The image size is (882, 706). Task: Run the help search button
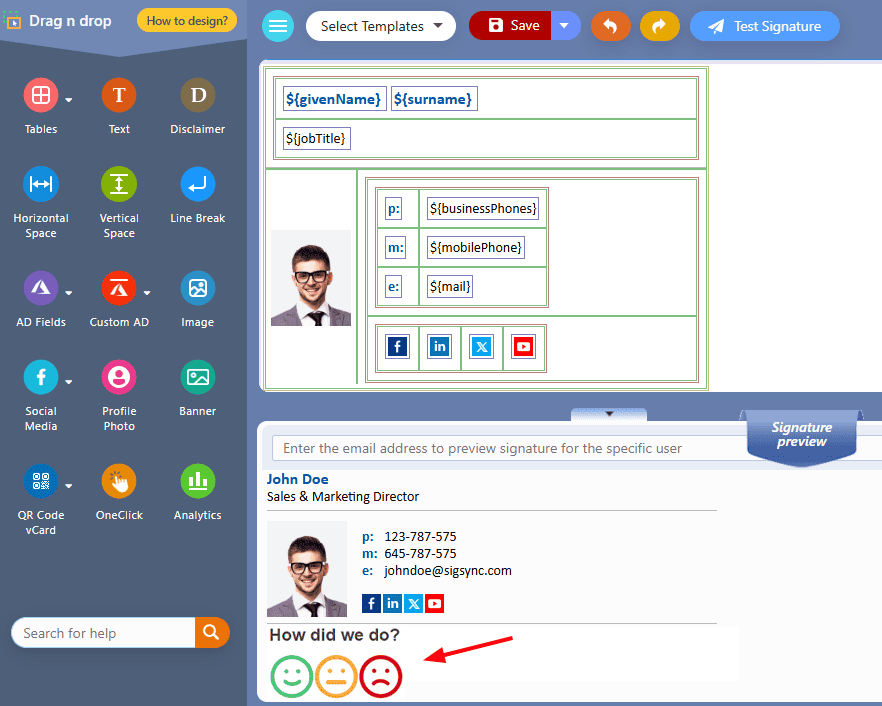click(212, 633)
